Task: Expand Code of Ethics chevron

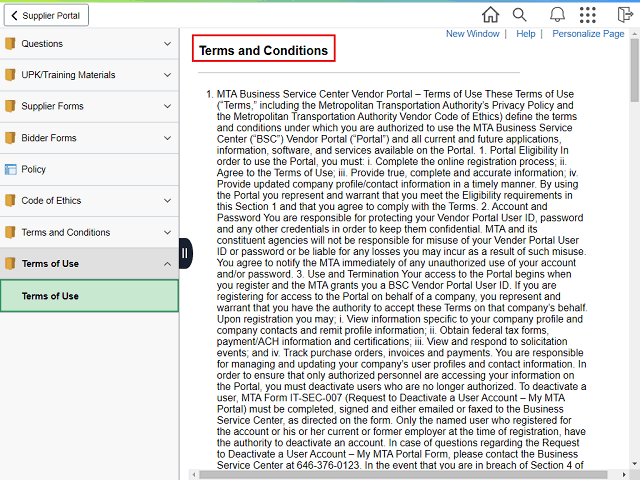Action: (x=167, y=201)
